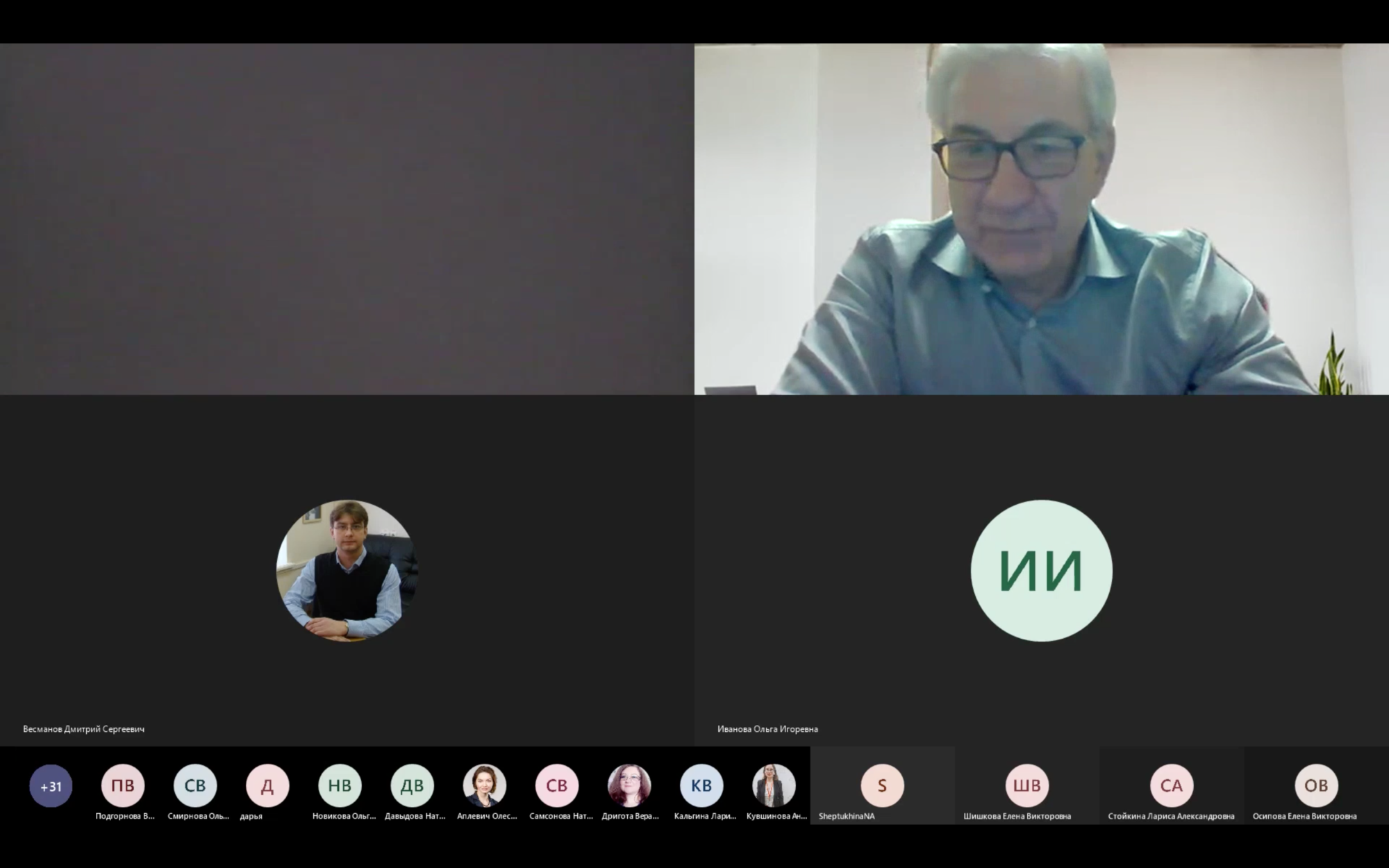Screen dimensions: 1389x868
Task: Select the S avatar for SheptukhinaNA
Action: click(882, 785)
